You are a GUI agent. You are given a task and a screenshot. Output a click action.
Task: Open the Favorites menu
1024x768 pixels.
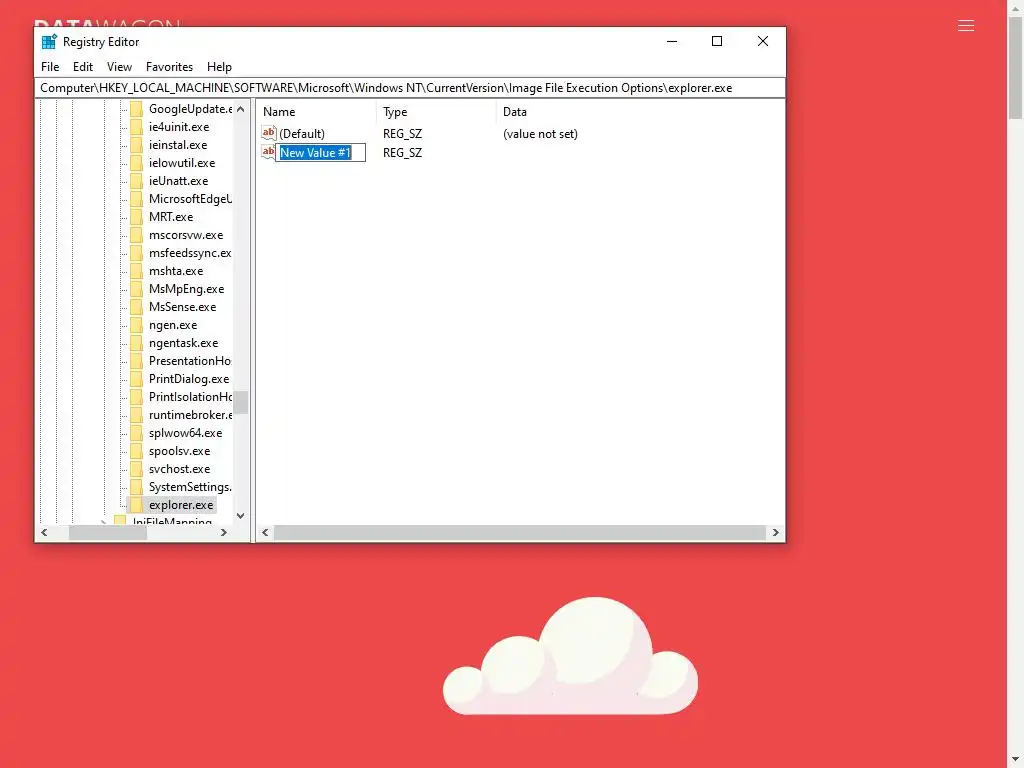pos(169,67)
